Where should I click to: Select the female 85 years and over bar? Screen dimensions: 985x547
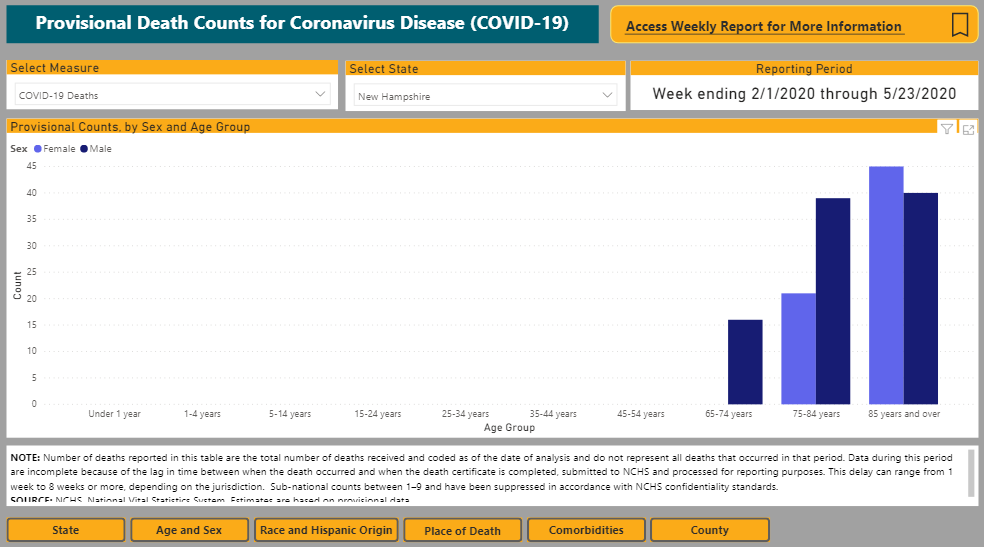coord(886,285)
